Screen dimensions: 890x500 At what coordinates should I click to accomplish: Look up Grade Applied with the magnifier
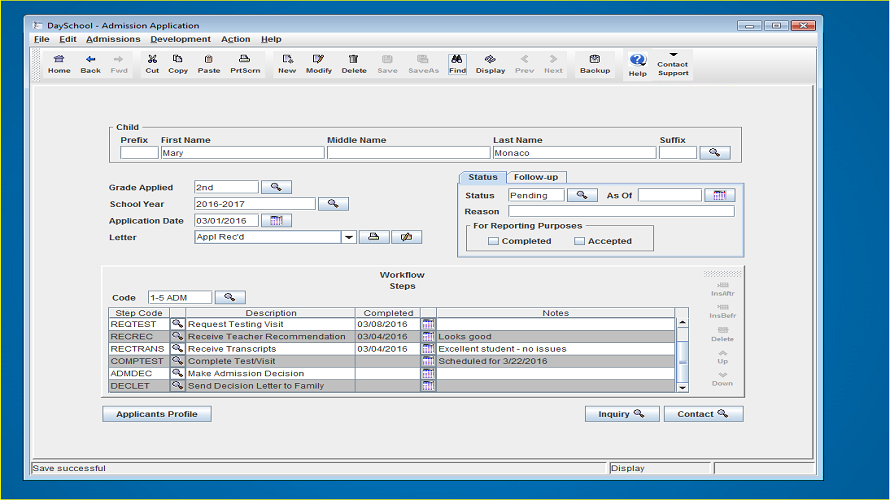pos(276,187)
